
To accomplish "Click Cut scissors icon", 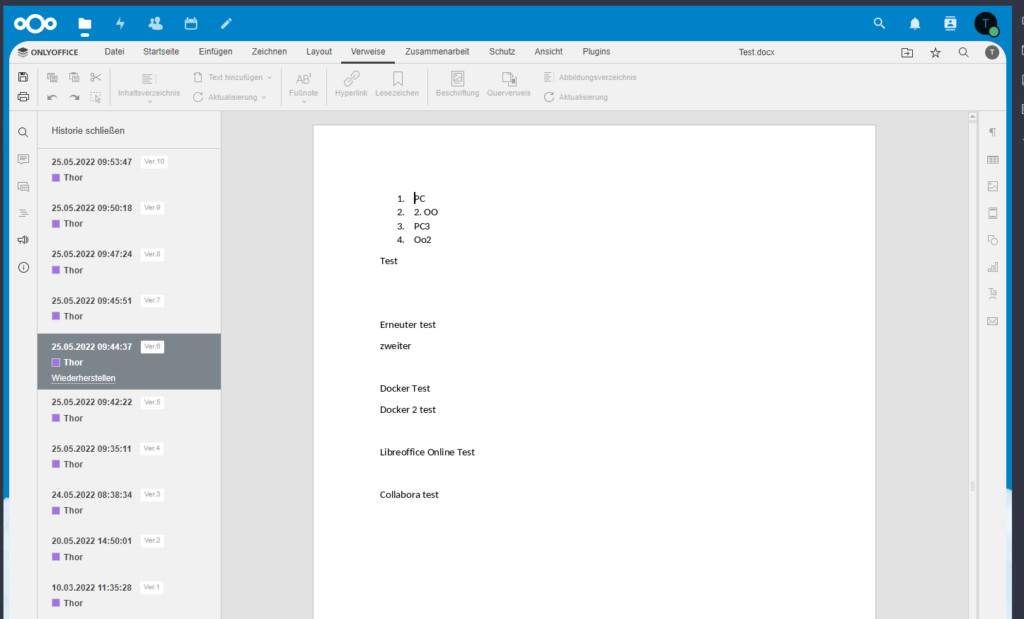I will pos(96,77).
